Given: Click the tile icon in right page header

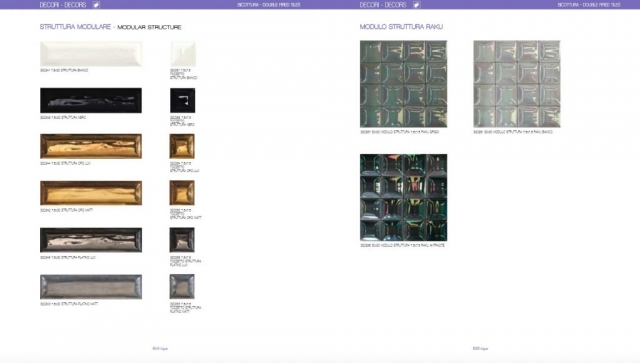Looking at the screenshot, I should (x=416, y=5).
